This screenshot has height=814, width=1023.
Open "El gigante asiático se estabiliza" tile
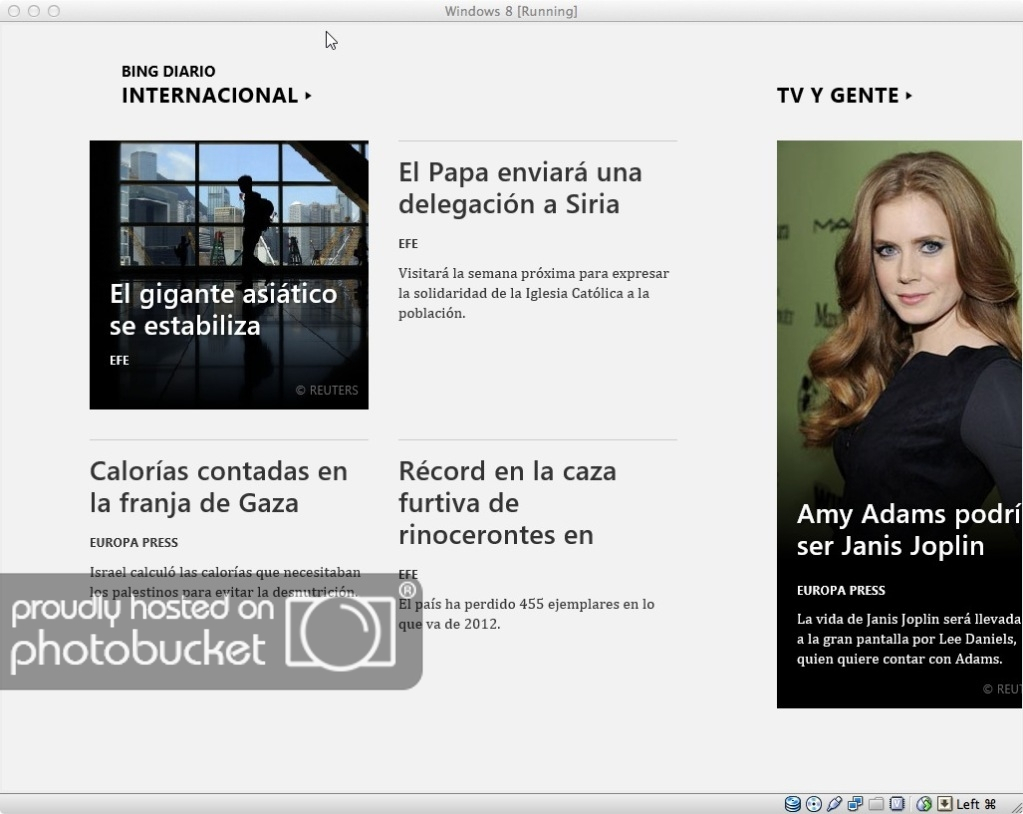click(229, 275)
